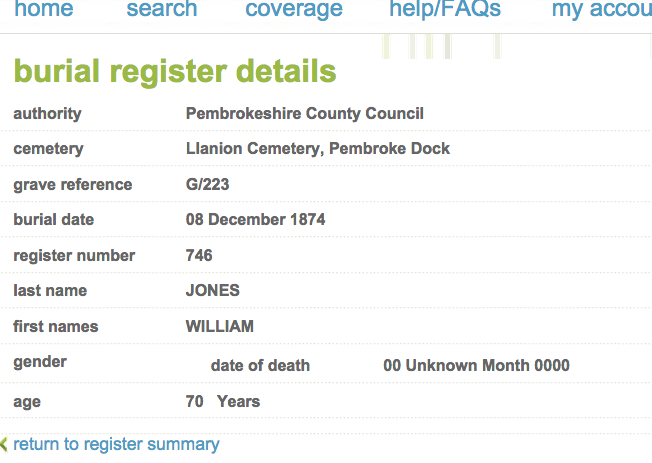Click the 00 Unknown Month 0000 value

[x=476, y=366]
